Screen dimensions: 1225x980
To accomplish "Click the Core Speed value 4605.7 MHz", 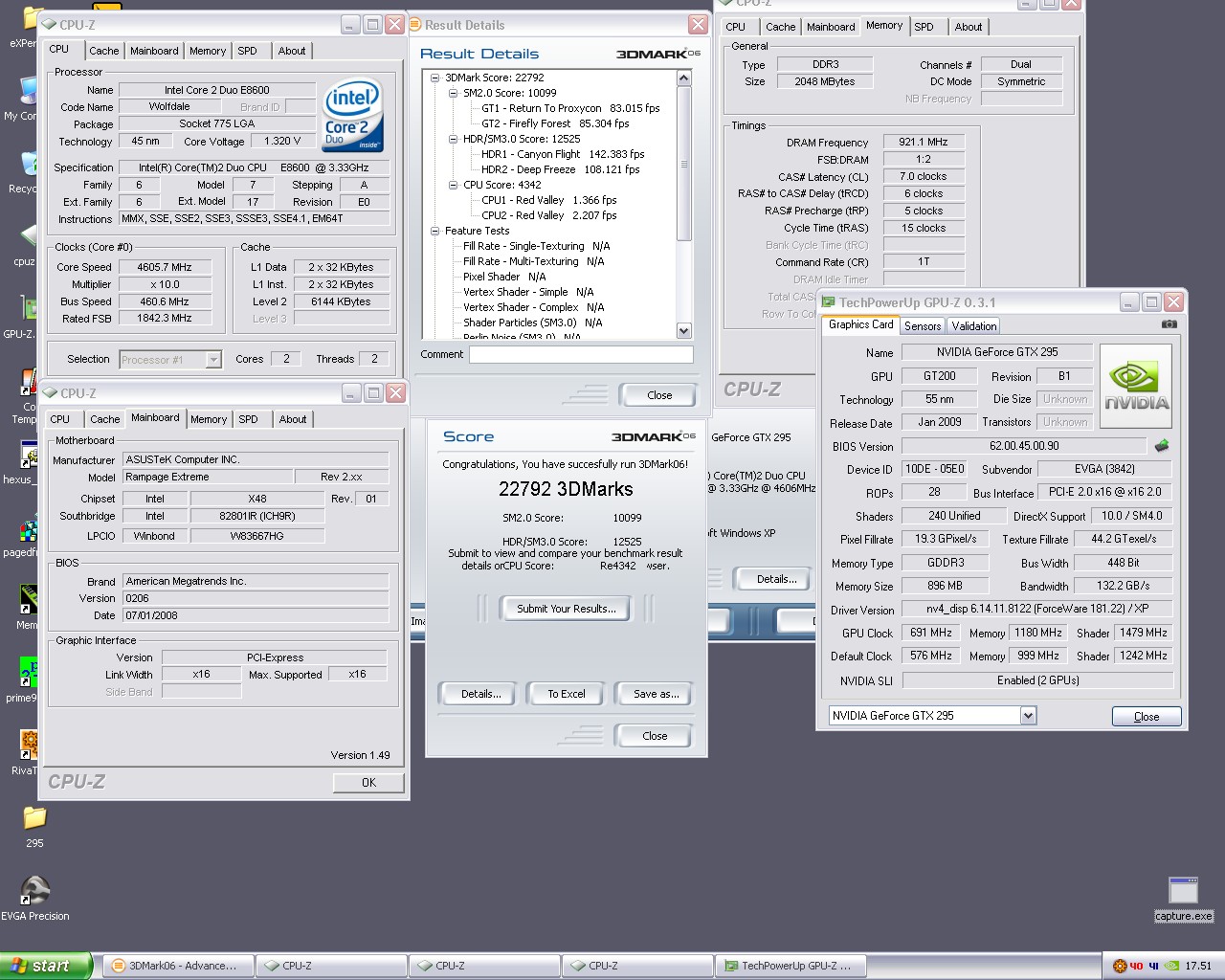I will point(165,267).
